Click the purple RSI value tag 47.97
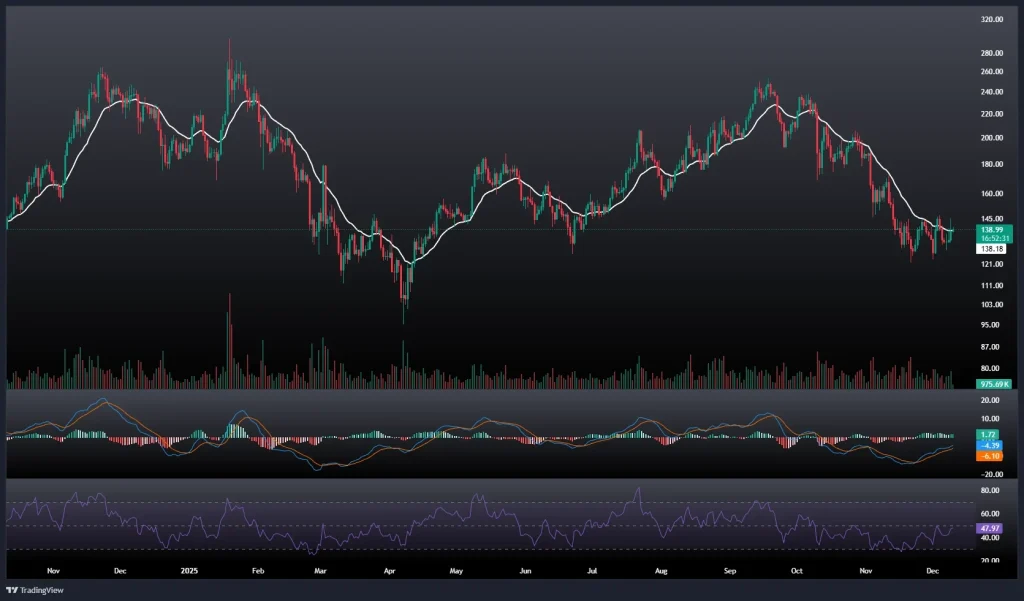The width and height of the screenshot is (1024, 601). 991,527
